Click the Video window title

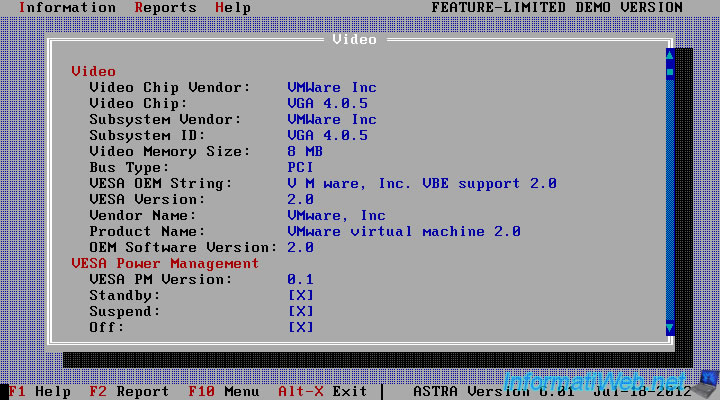click(x=354, y=39)
